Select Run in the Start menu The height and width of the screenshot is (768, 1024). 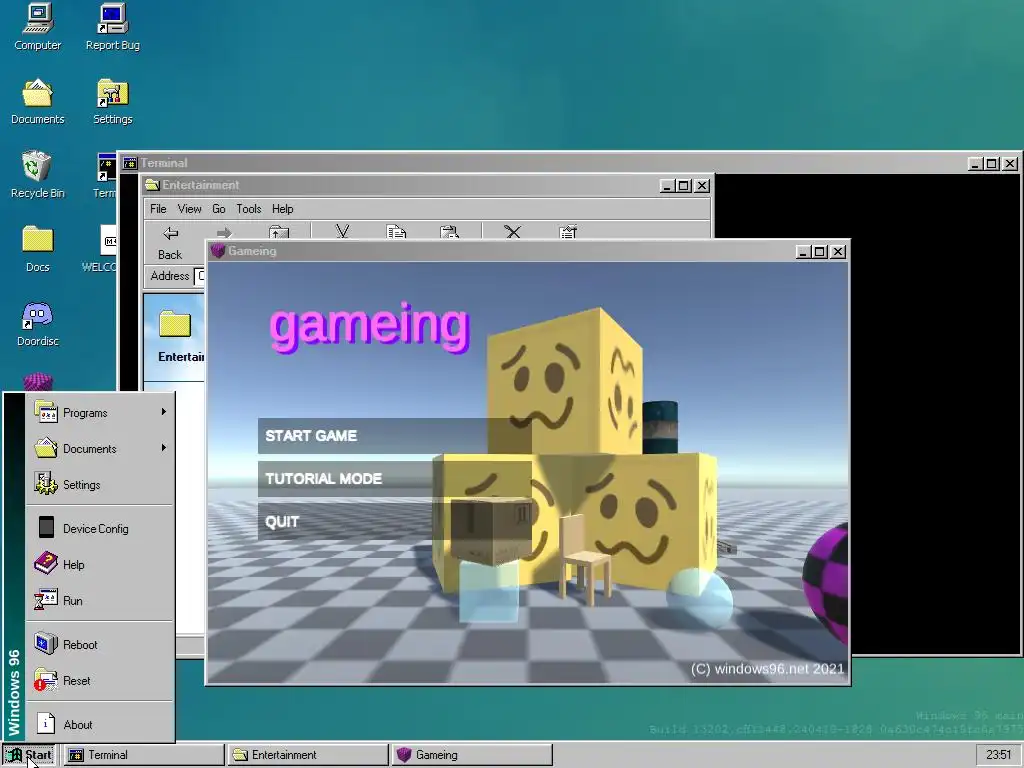point(100,600)
